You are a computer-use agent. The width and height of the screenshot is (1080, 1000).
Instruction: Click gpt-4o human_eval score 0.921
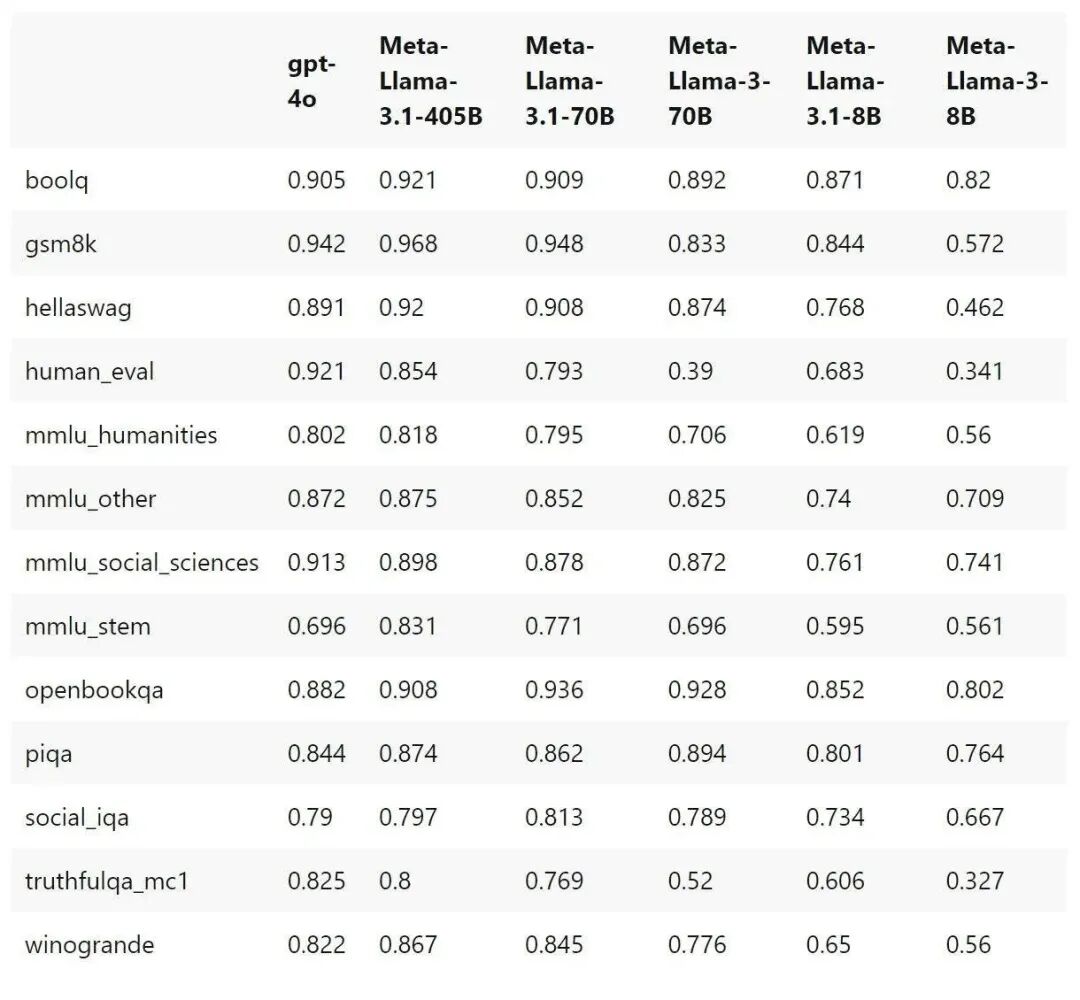point(316,371)
